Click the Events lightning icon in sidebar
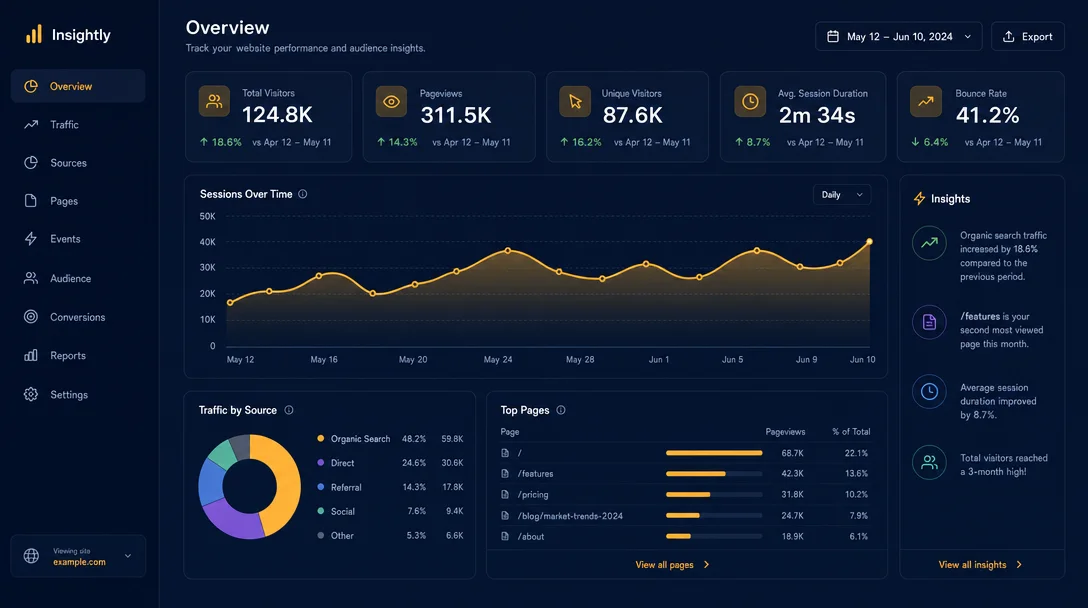1088x608 pixels. click(31, 239)
